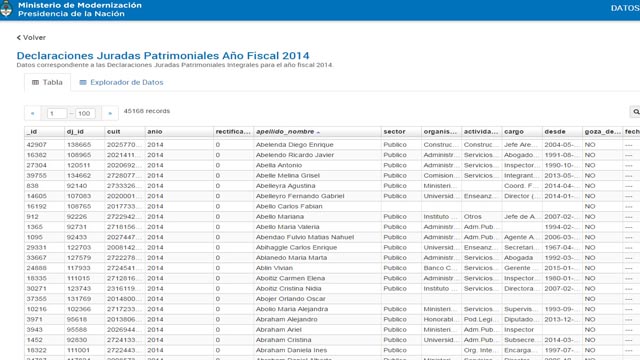Sort by the anio column header
Image resolution: width=640 pixels, height=360 pixels.
179,132
